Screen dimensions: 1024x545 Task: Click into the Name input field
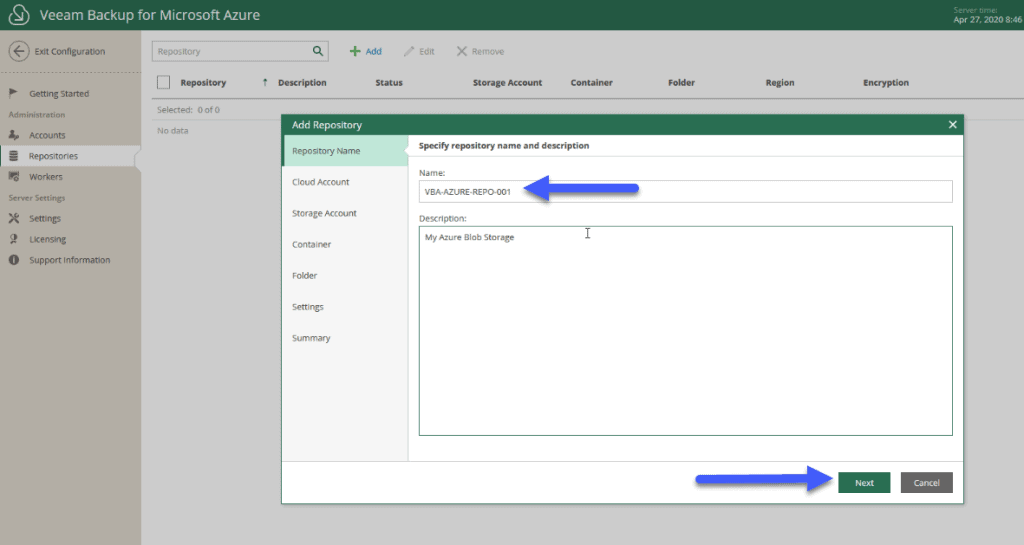tap(686, 191)
